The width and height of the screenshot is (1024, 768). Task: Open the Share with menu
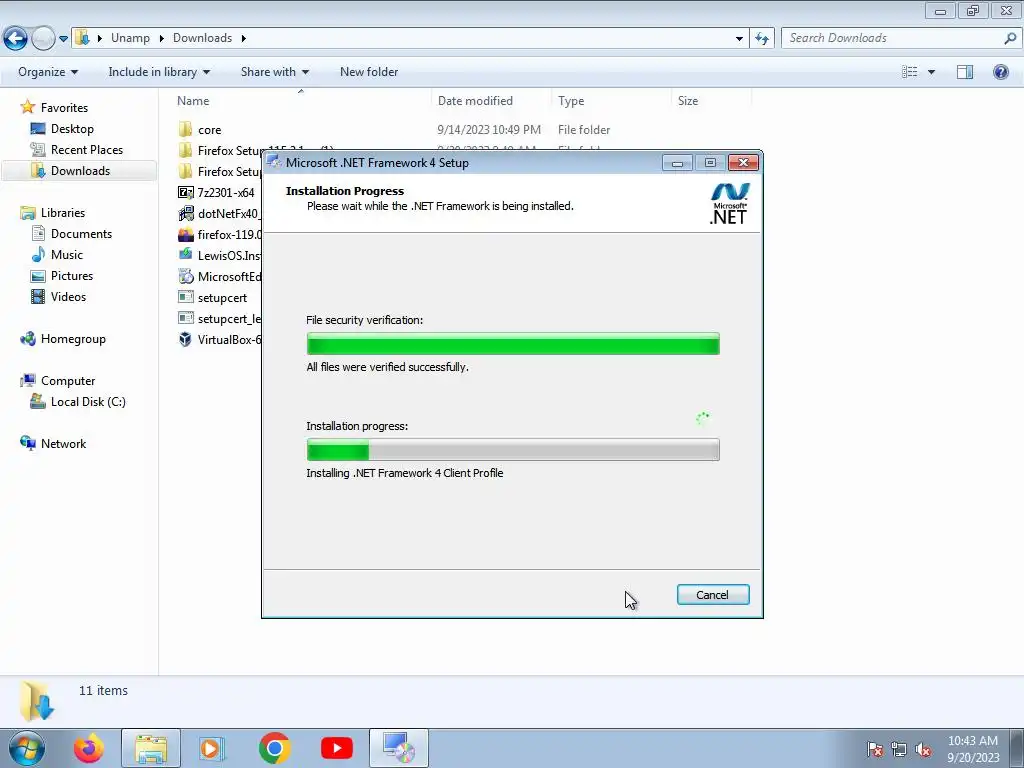click(x=274, y=72)
